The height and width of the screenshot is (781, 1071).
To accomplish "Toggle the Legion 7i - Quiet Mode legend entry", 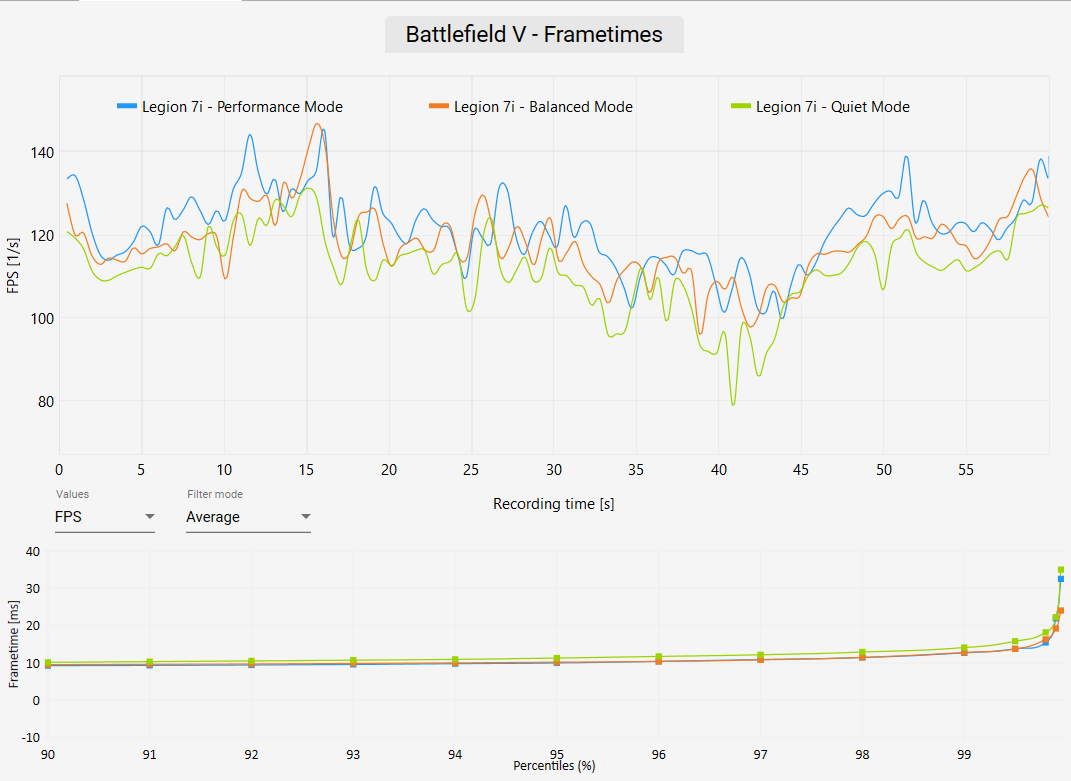I will pos(820,107).
